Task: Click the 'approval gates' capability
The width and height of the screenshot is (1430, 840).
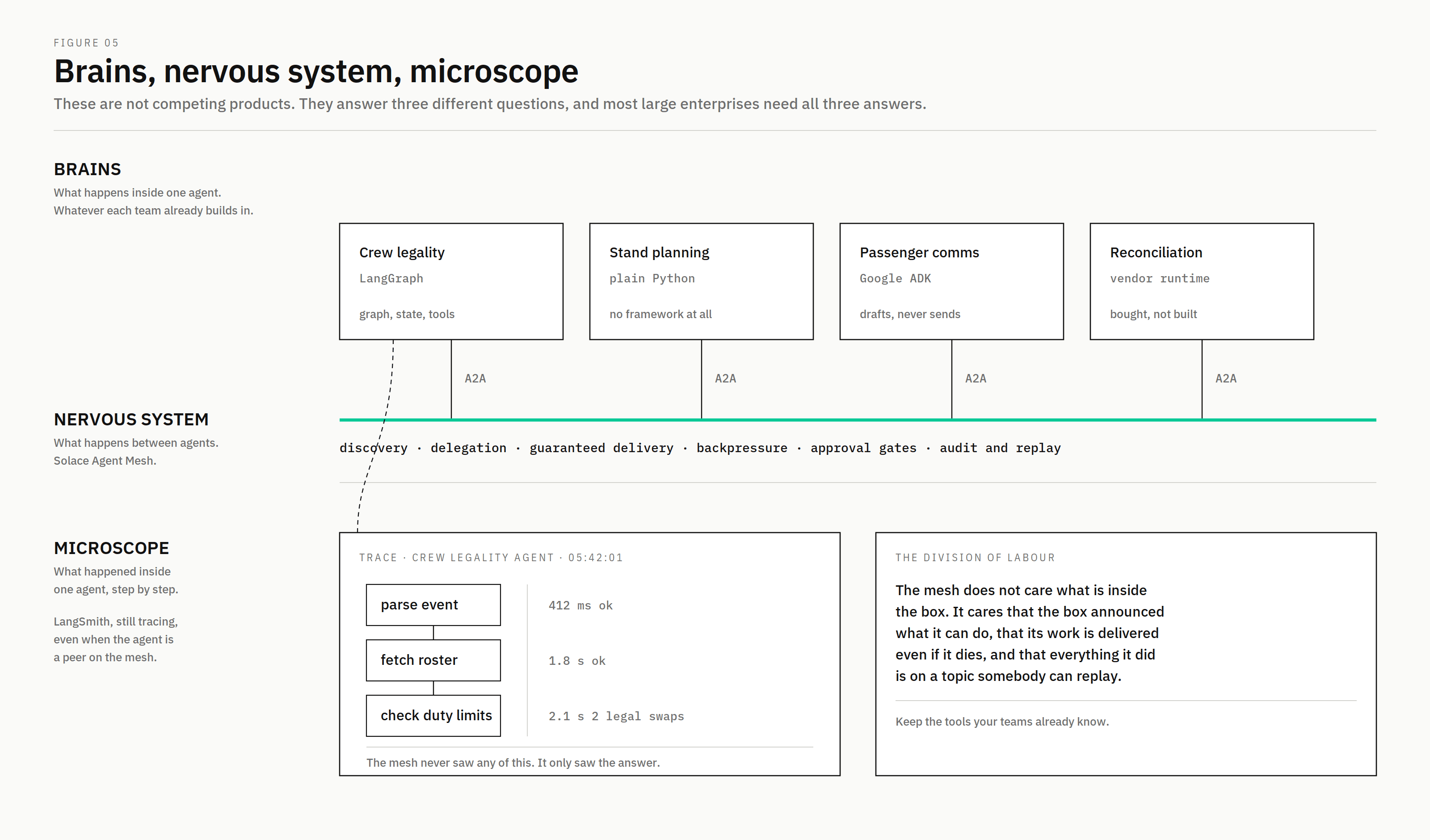Action: coord(864,449)
